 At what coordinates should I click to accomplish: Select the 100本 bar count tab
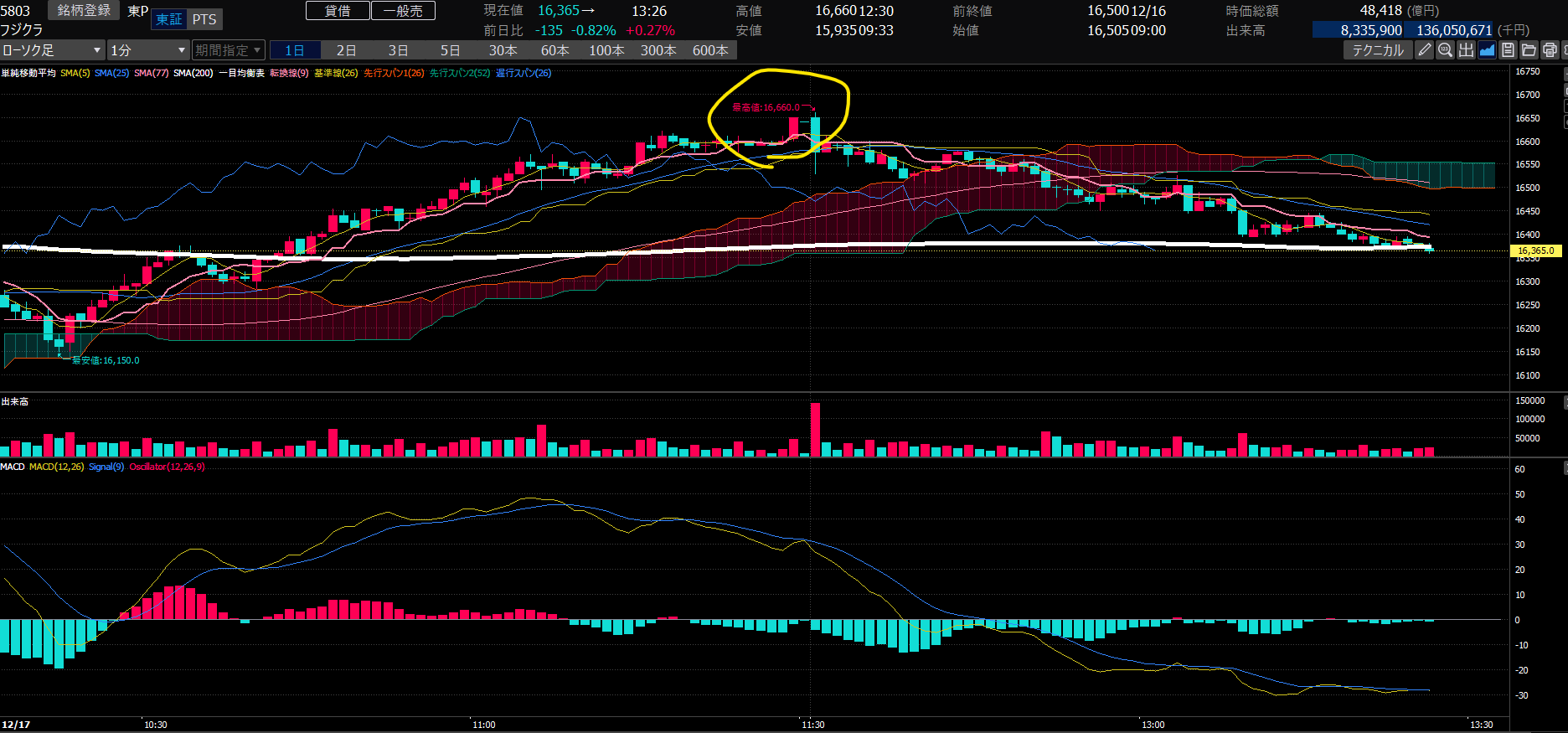click(x=606, y=50)
